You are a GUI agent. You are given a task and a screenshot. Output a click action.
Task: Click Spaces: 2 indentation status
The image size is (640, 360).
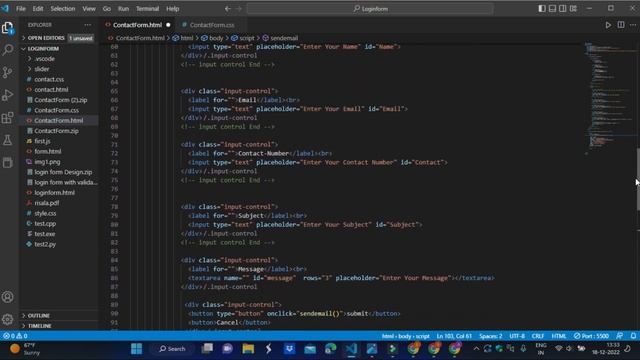pyautogui.click(x=491, y=336)
